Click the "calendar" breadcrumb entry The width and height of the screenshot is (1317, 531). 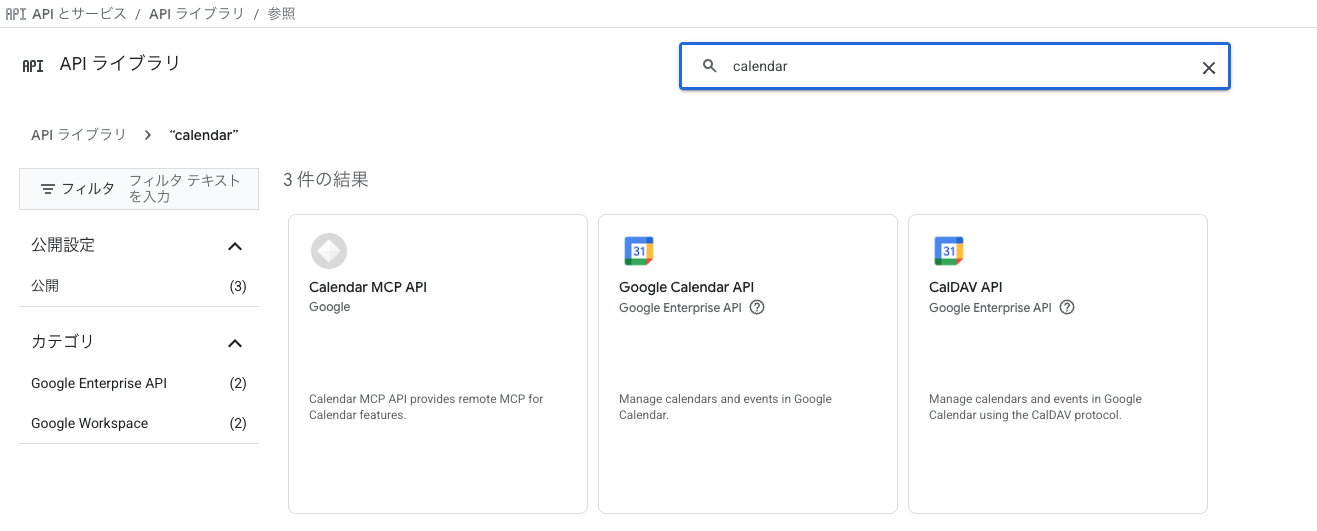coord(204,135)
